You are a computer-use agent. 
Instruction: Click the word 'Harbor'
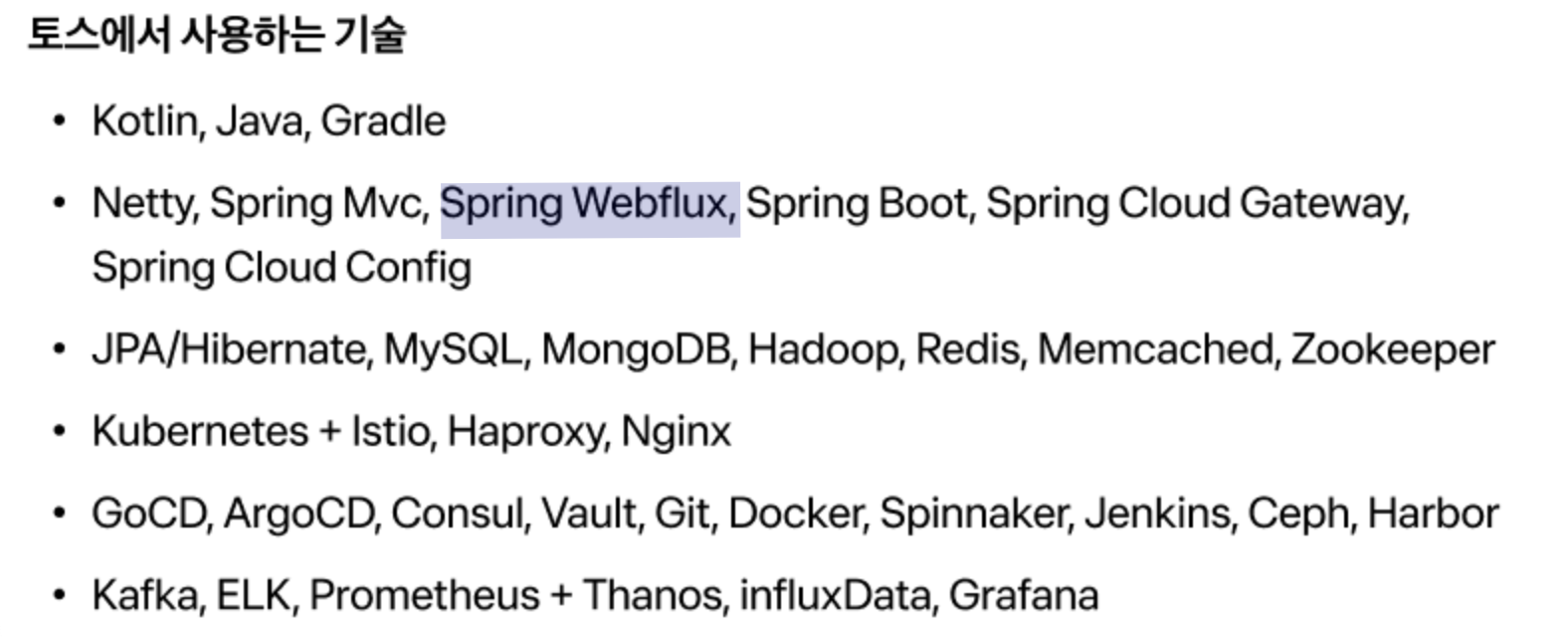click(x=1433, y=514)
